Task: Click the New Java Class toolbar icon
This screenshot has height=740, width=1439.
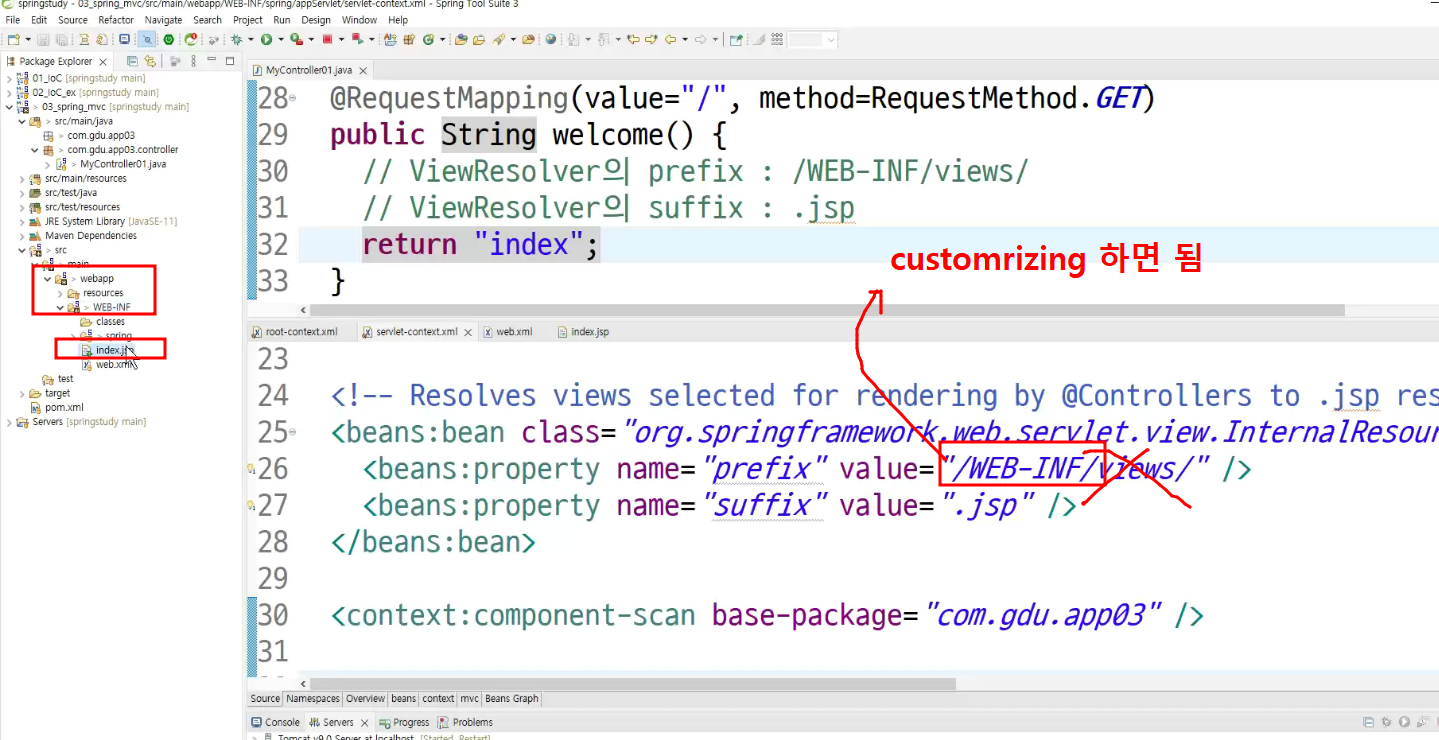Action: (429, 40)
